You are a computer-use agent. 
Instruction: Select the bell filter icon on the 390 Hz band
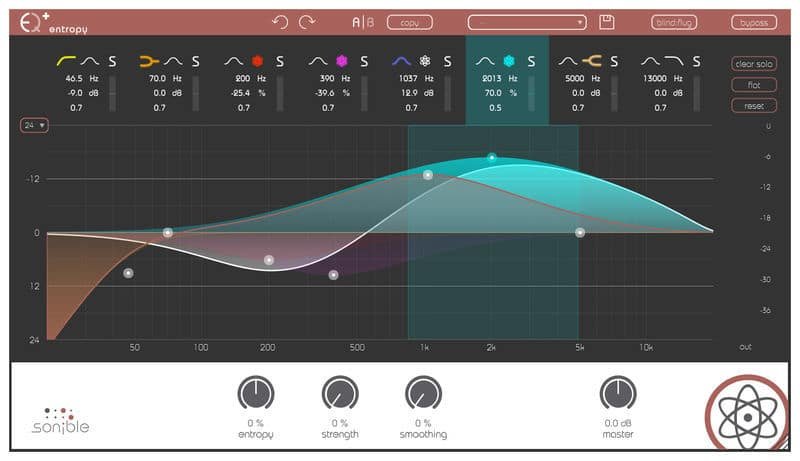tap(318, 61)
